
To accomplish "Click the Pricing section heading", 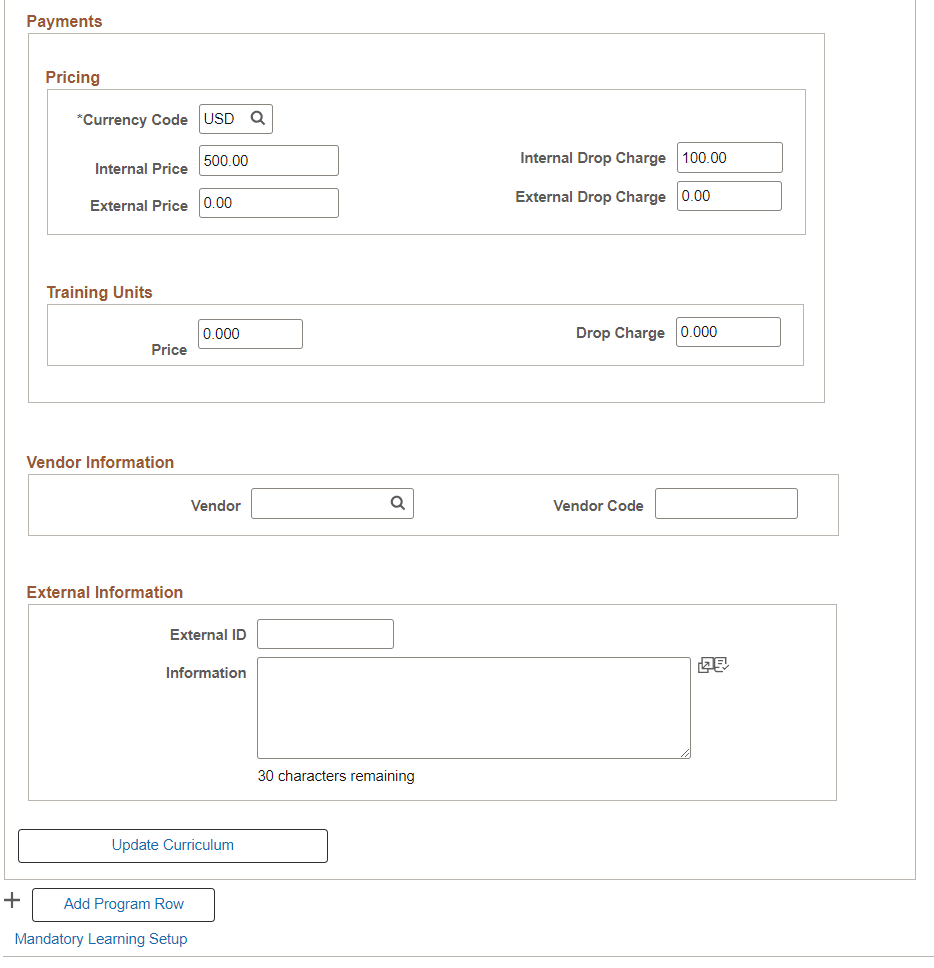I will point(73,78).
